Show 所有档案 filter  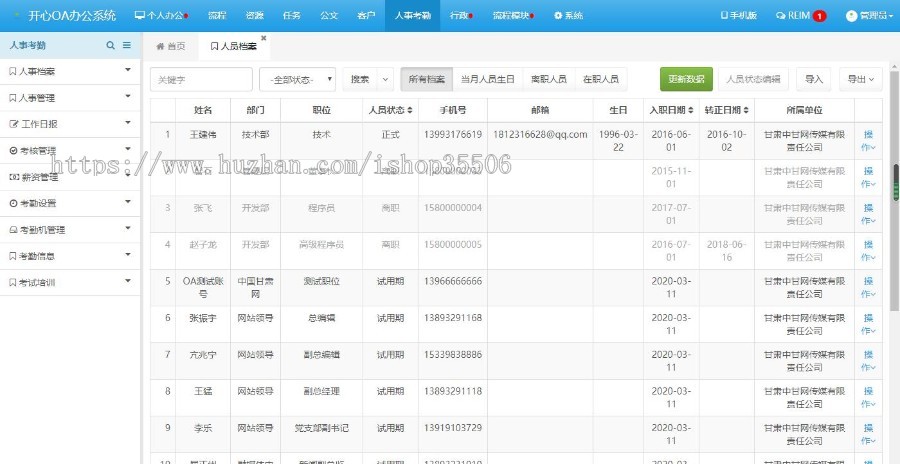(x=426, y=79)
